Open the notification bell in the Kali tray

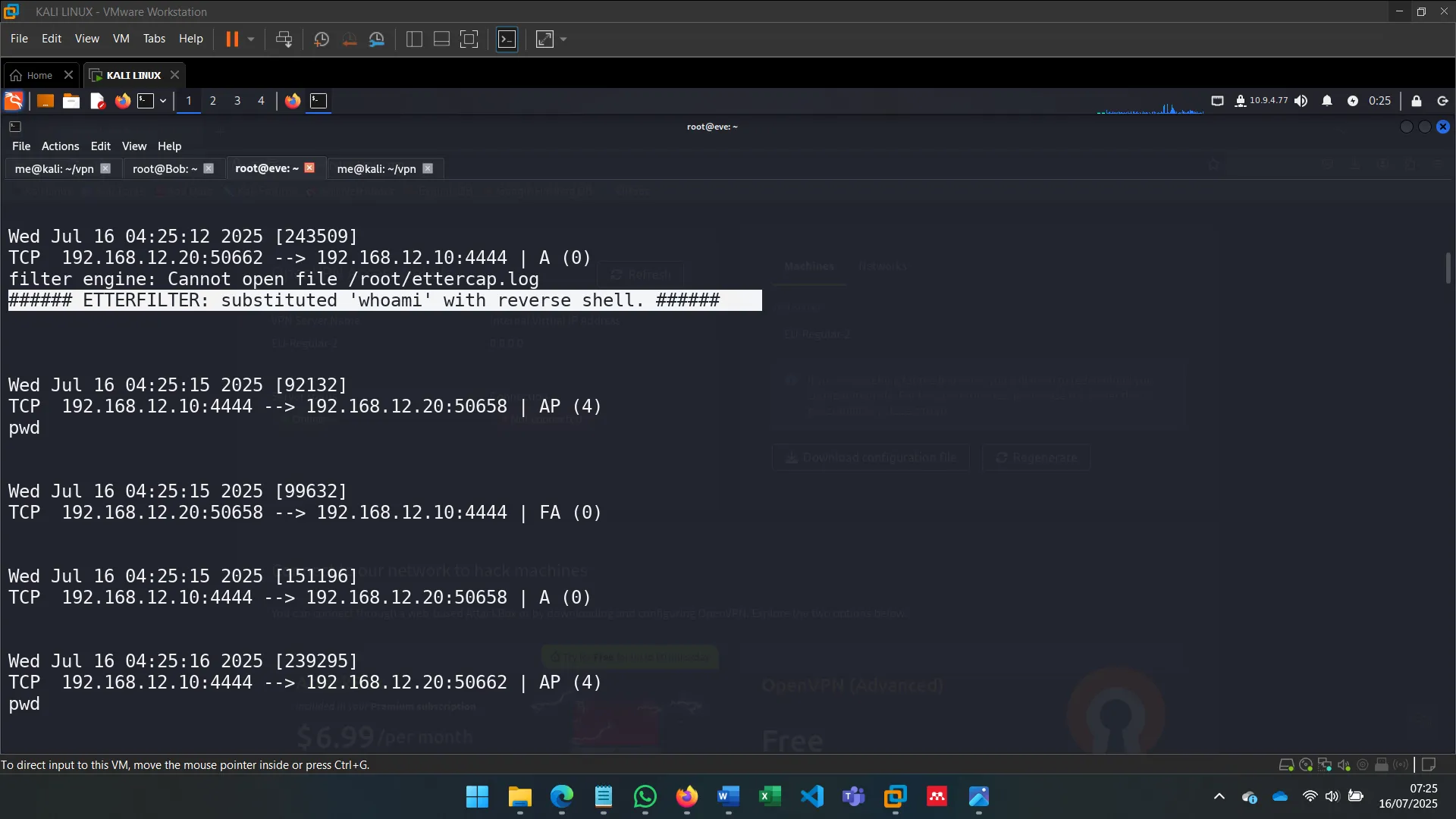point(1327,101)
